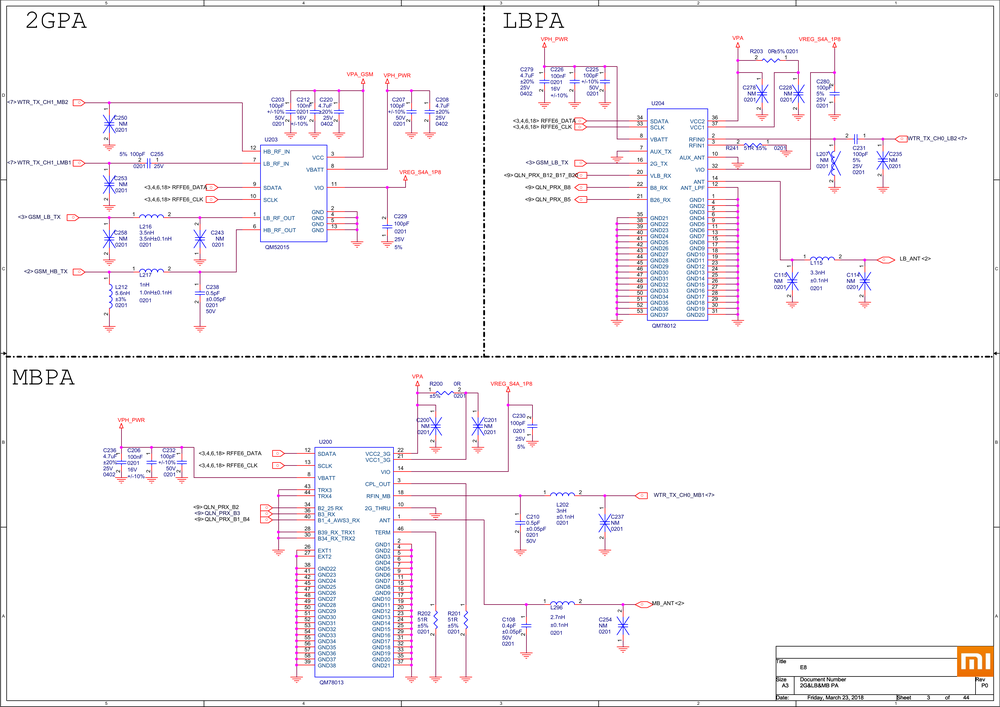Viewport: 1000px width, 707px height.
Task: Click the L207 inductor designator
Action: (x=823, y=154)
